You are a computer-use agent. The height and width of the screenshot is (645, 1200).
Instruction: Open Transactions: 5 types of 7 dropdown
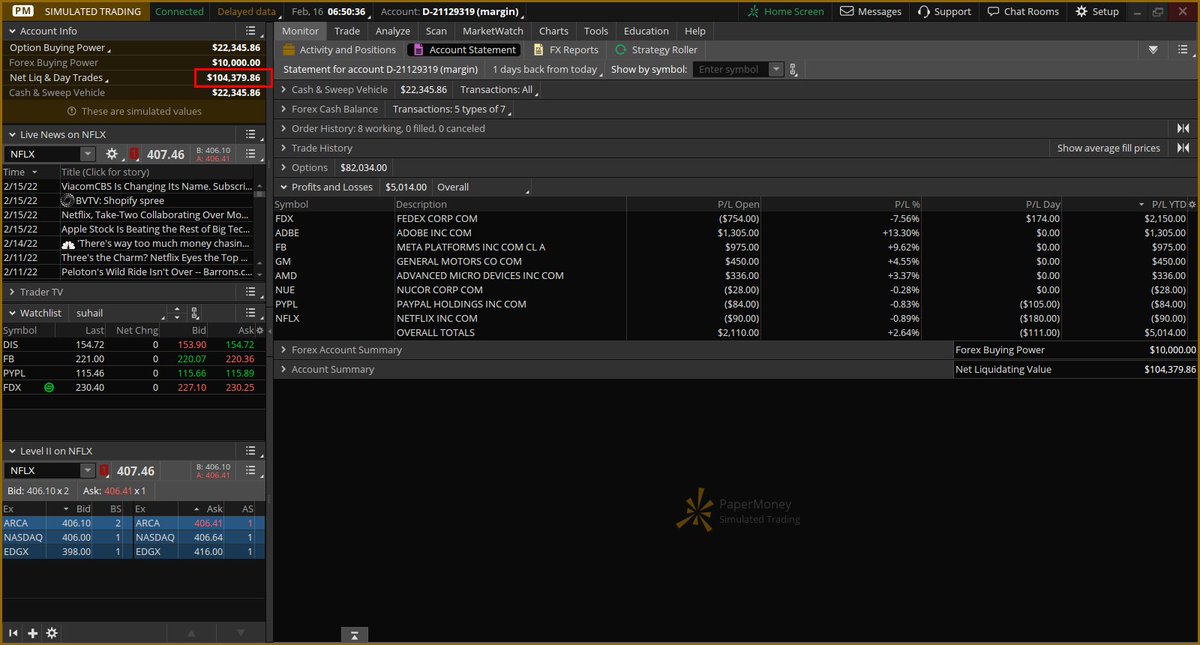tap(452, 109)
